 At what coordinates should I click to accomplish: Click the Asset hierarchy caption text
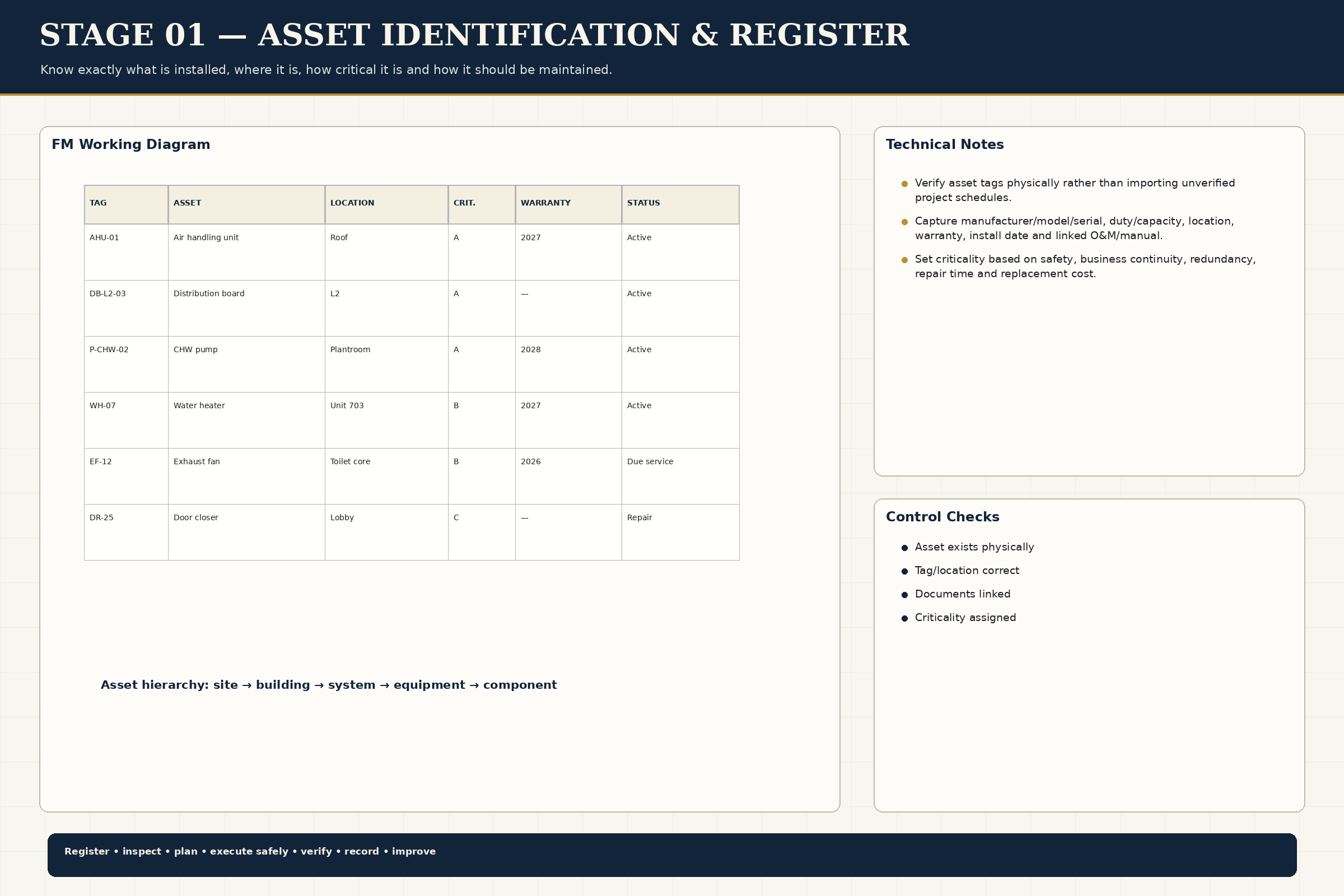coord(329,685)
